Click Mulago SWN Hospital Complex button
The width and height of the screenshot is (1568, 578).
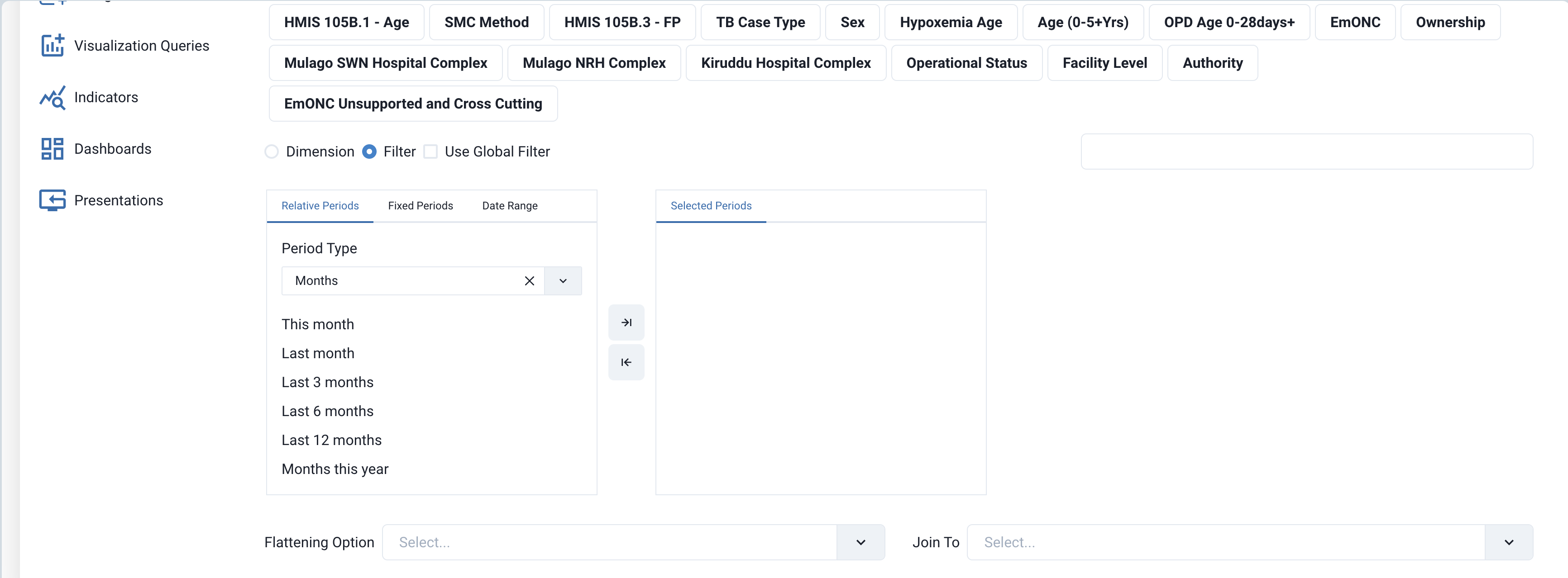tap(386, 63)
